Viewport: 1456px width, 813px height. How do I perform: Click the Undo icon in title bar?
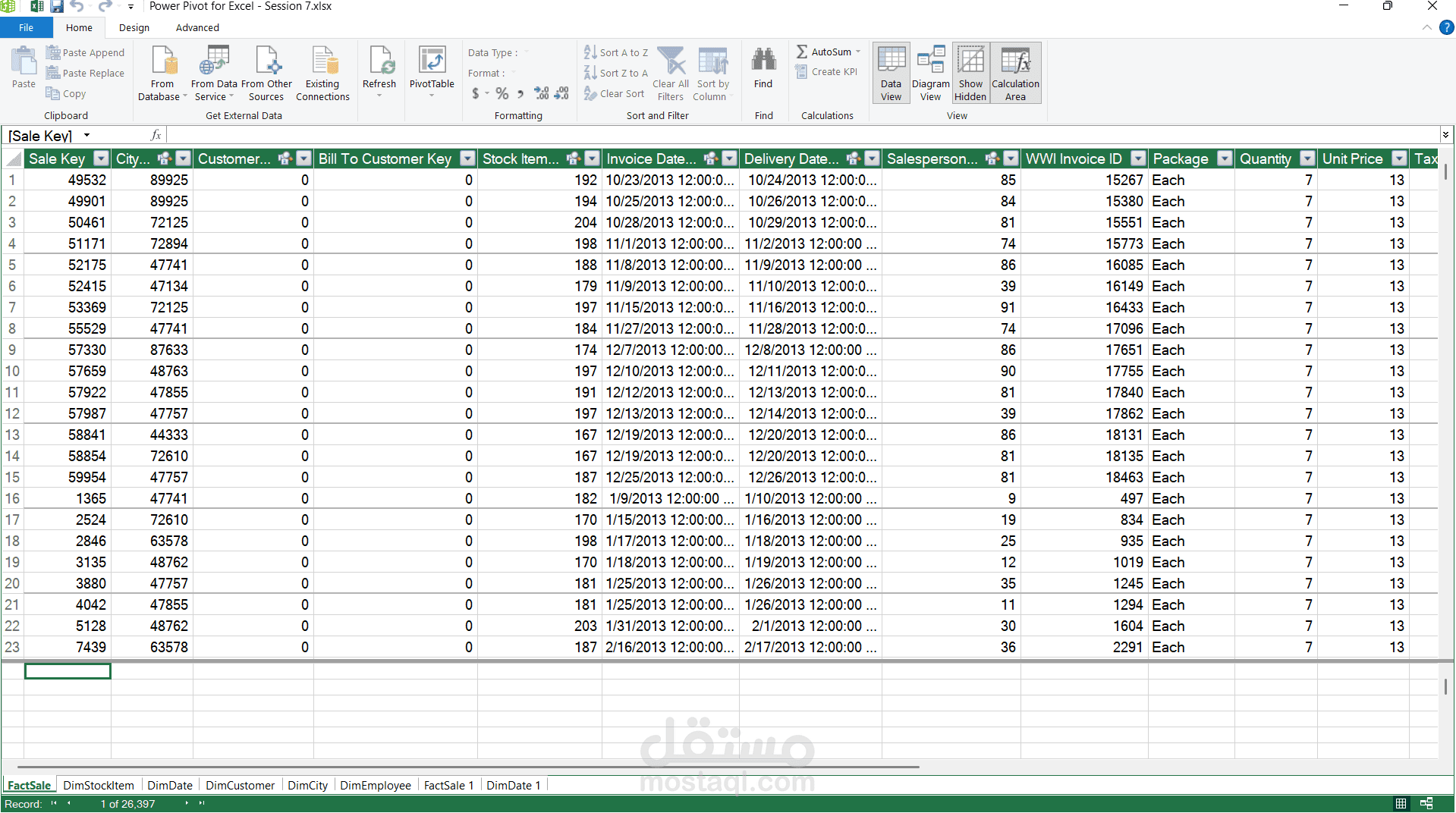tap(77, 6)
